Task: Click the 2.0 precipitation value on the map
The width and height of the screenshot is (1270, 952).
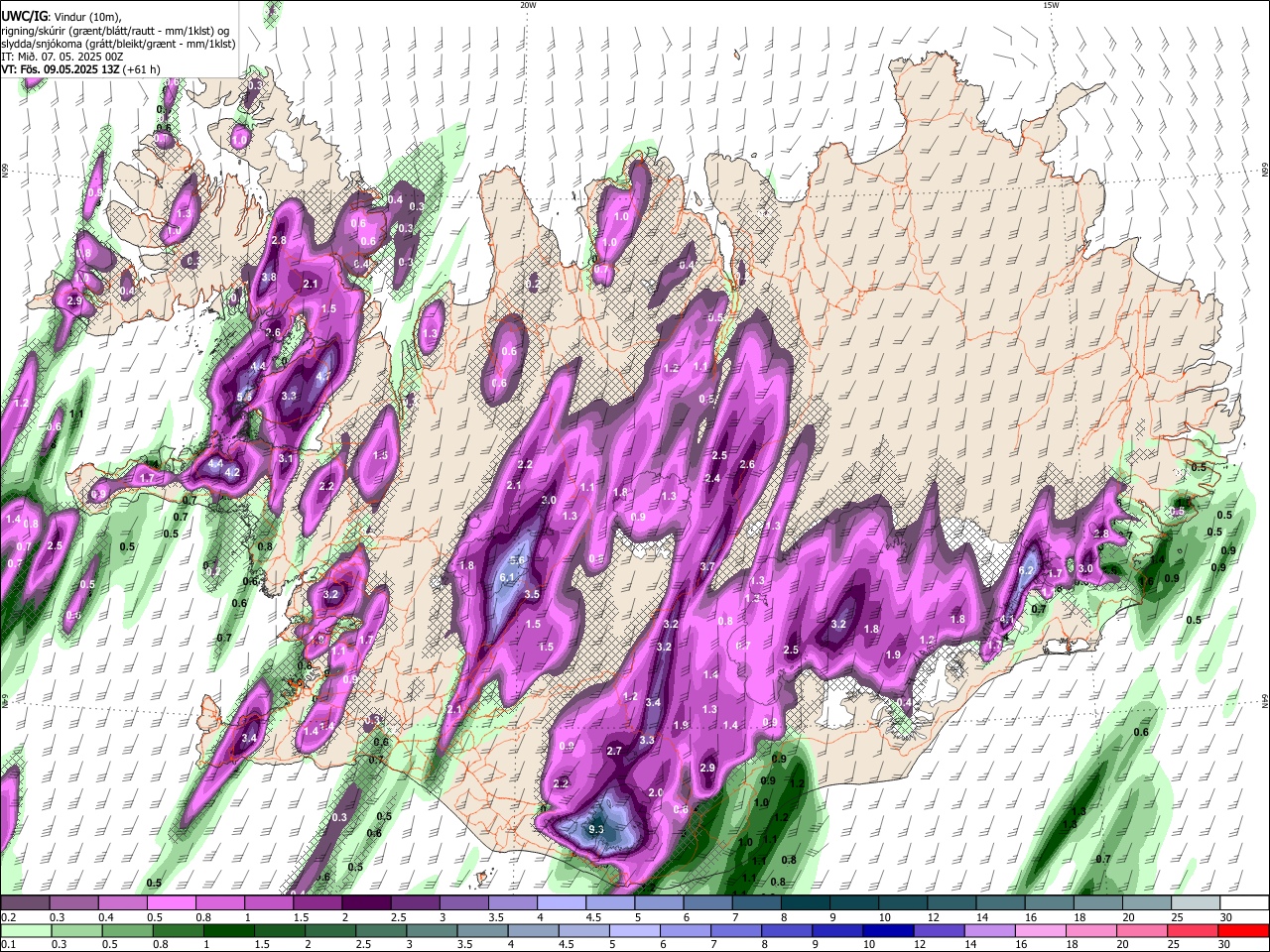Action: pos(655,792)
